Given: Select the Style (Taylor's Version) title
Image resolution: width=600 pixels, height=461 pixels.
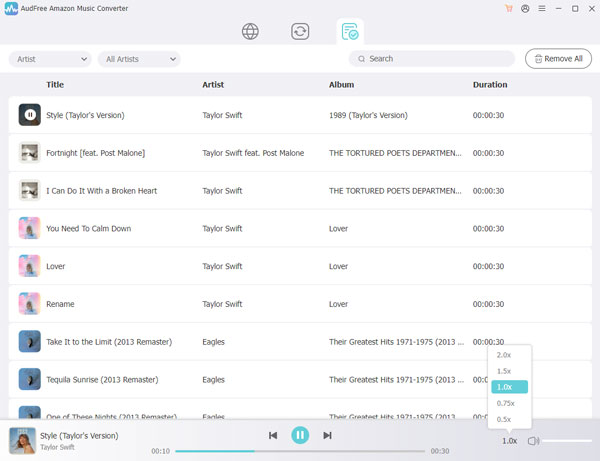Looking at the screenshot, I should (x=85, y=115).
